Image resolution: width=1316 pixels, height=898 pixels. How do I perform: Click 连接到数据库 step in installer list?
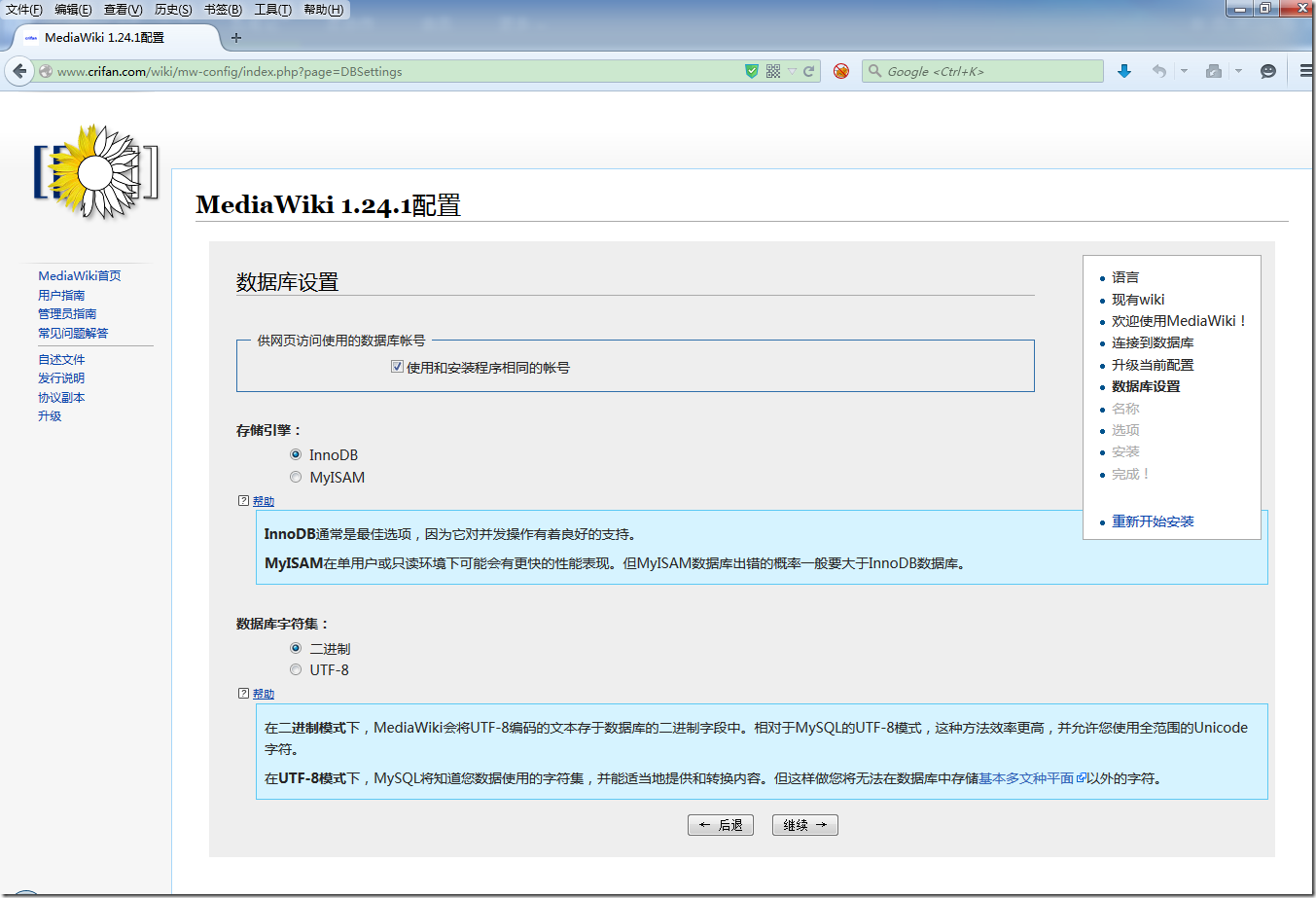[x=1153, y=342]
